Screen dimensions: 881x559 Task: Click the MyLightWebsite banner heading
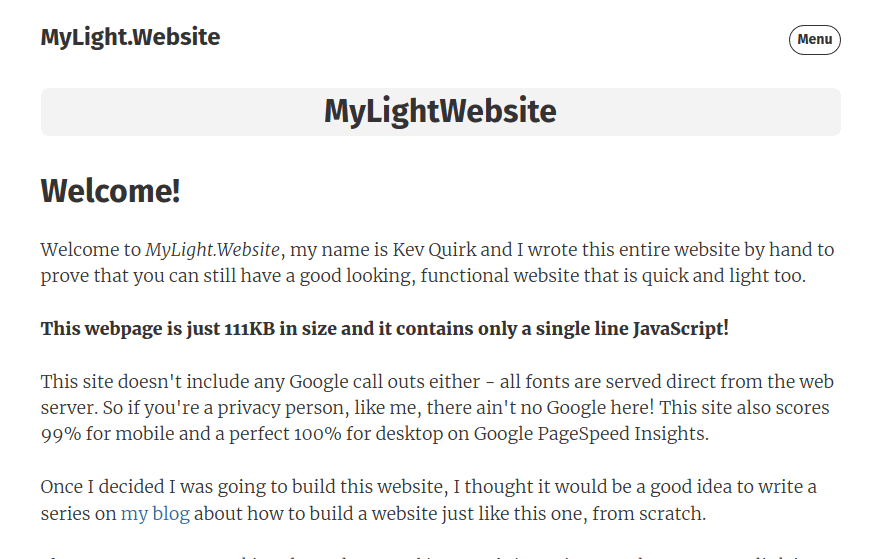coord(440,111)
